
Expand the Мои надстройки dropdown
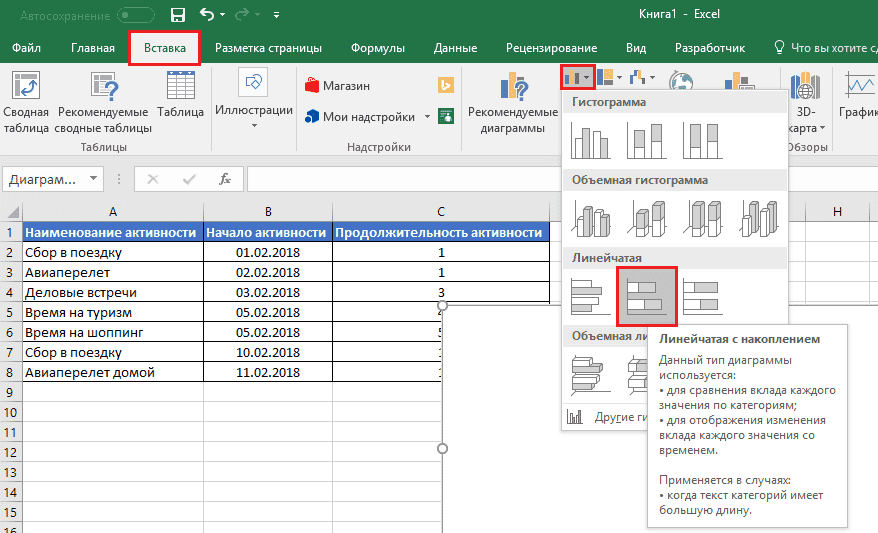click(428, 117)
